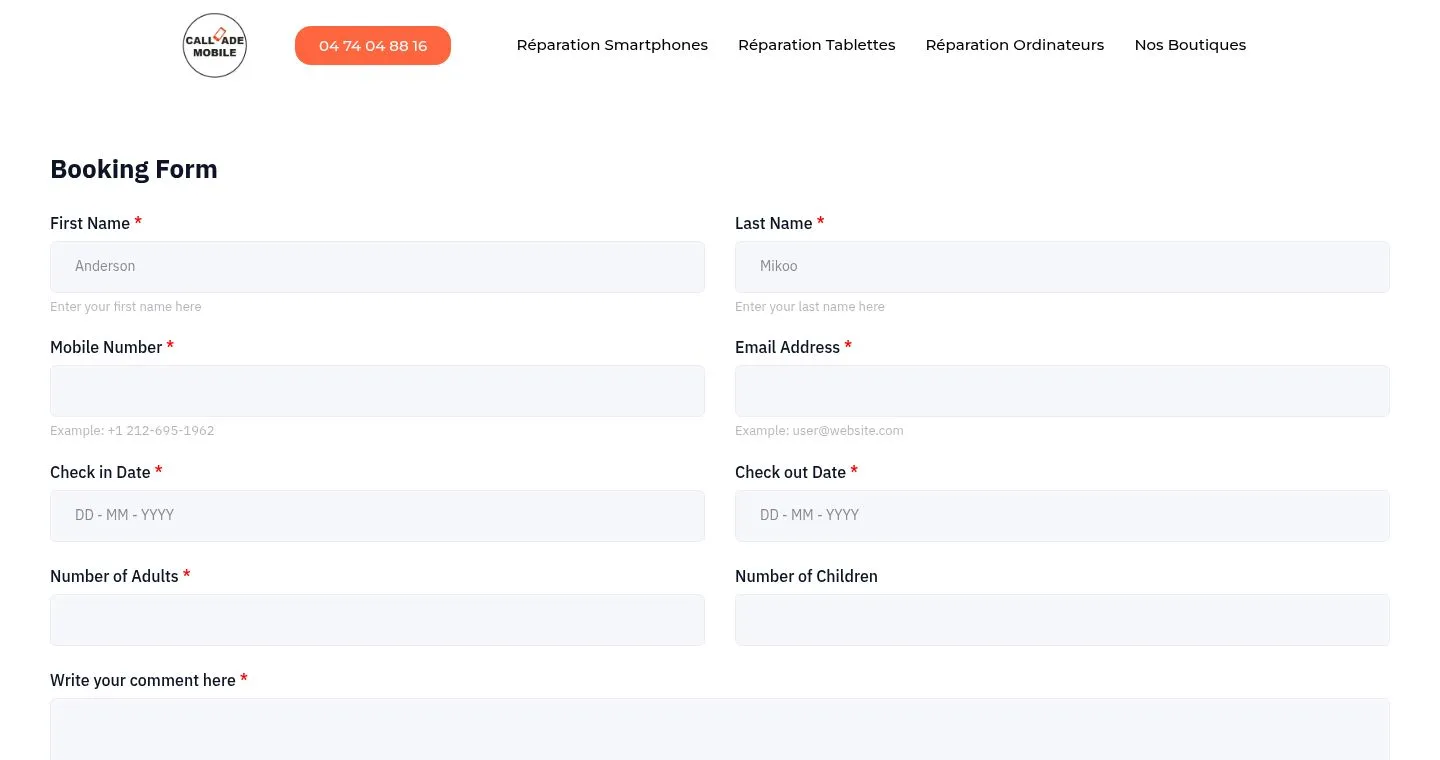Click hint 'Example: user@website.com'
This screenshot has height=760, width=1440.
tap(819, 431)
